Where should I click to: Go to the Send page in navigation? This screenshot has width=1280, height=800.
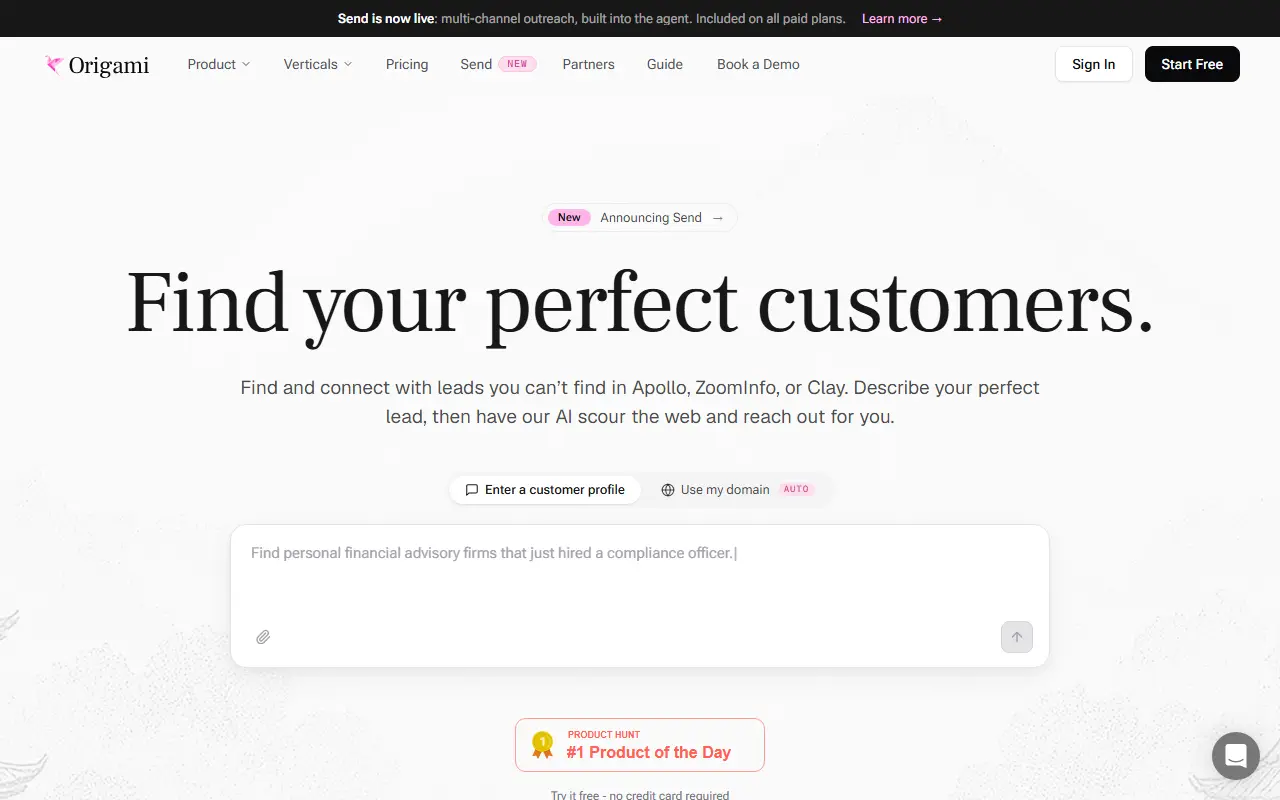pyautogui.click(x=476, y=64)
